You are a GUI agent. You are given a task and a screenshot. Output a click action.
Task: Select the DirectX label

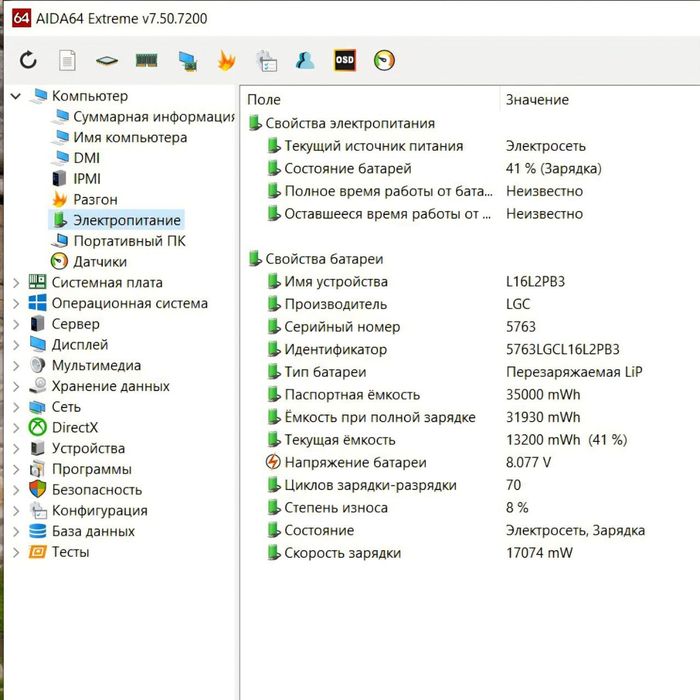point(75,428)
